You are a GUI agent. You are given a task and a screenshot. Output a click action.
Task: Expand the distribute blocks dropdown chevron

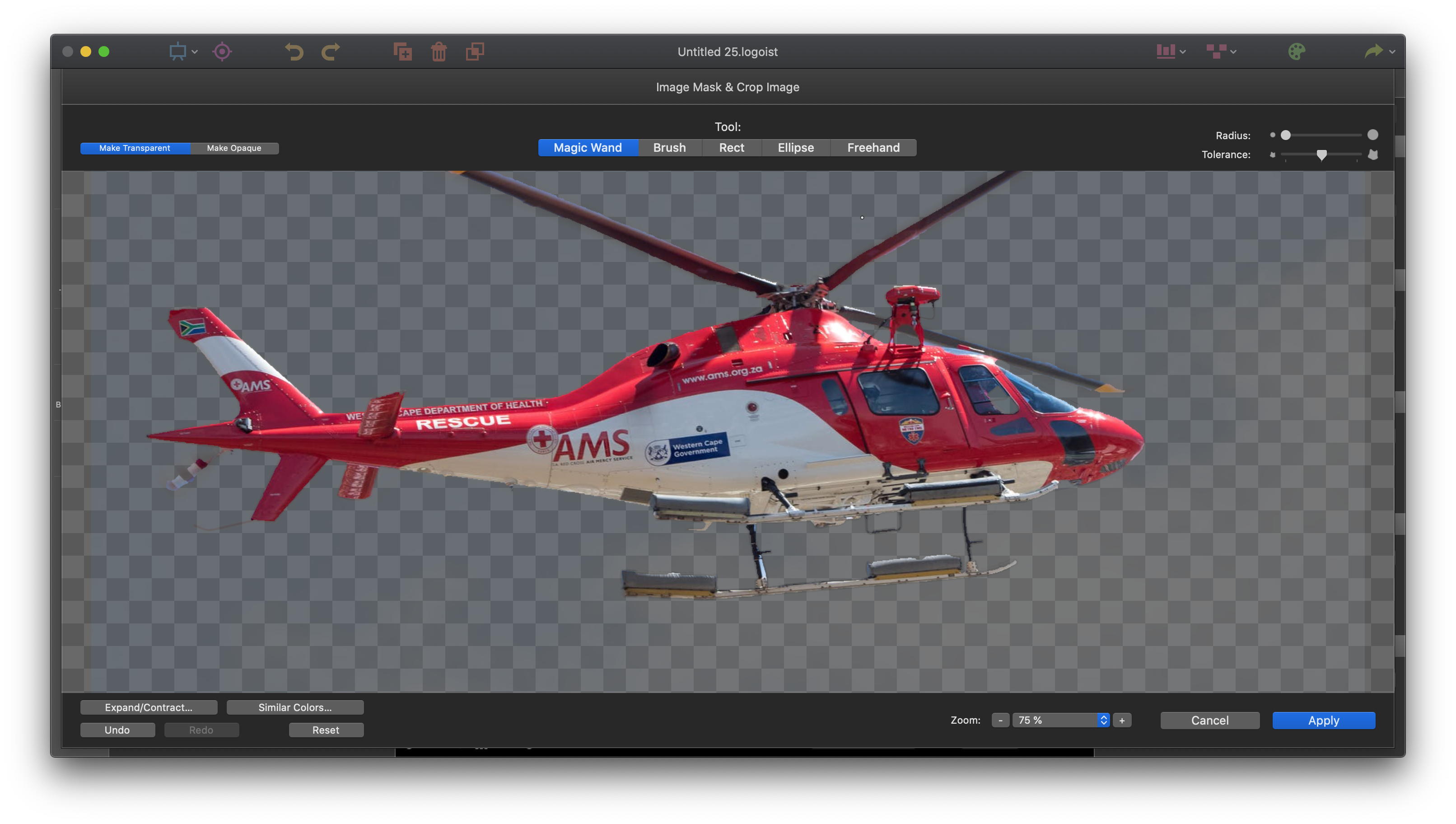pyautogui.click(x=1234, y=52)
